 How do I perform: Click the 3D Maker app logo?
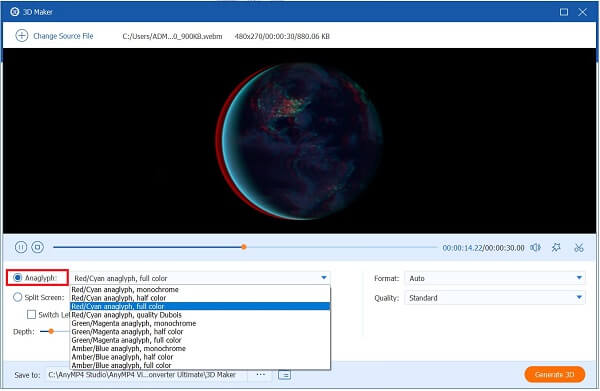tap(15, 12)
